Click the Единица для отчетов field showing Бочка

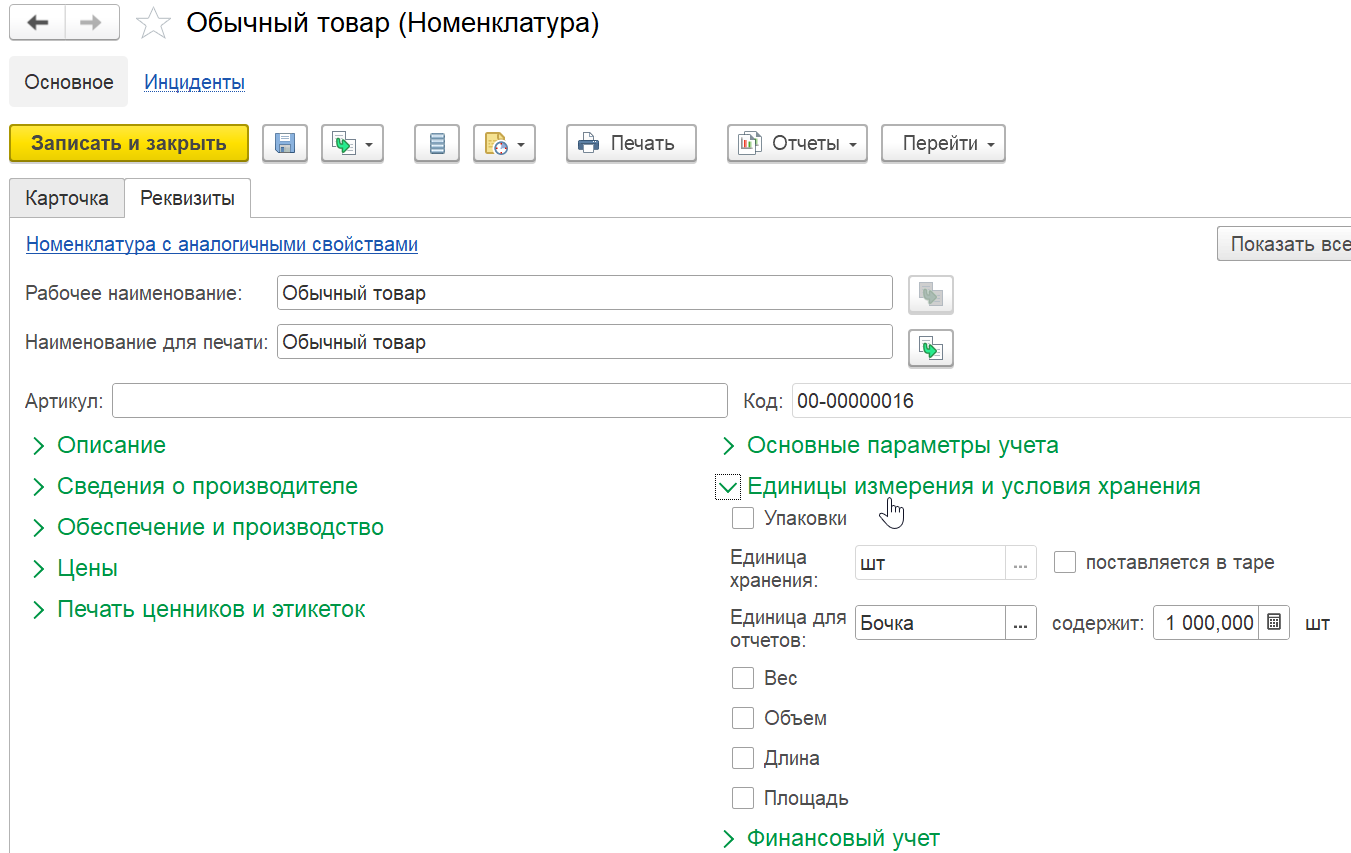931,623
